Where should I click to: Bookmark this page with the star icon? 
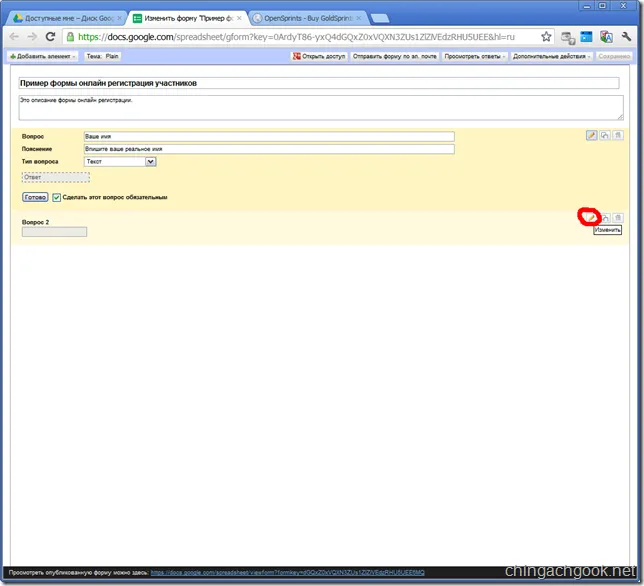click(546, 37)
